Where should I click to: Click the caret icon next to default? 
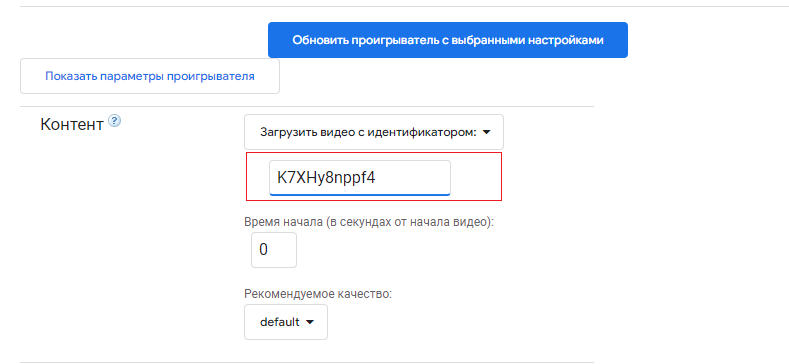click(x=310, y=322)
